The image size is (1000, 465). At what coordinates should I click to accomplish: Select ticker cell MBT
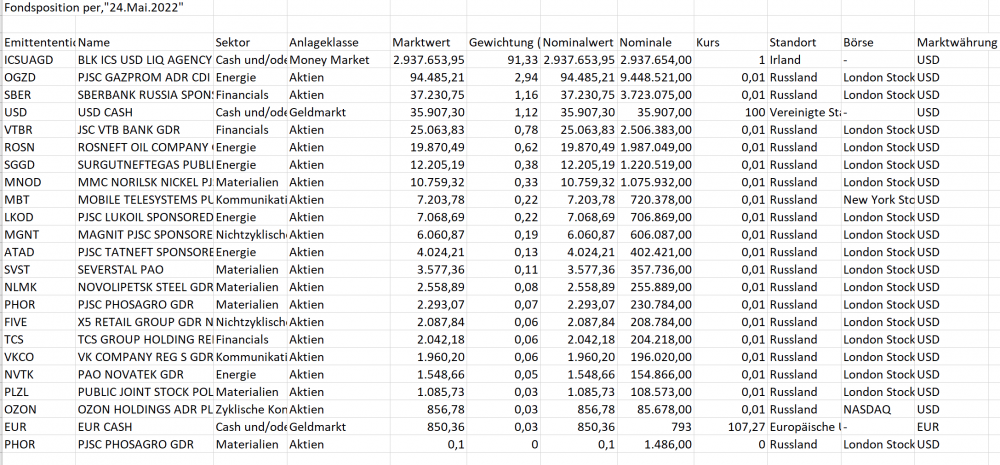click(x=39, y=200)
